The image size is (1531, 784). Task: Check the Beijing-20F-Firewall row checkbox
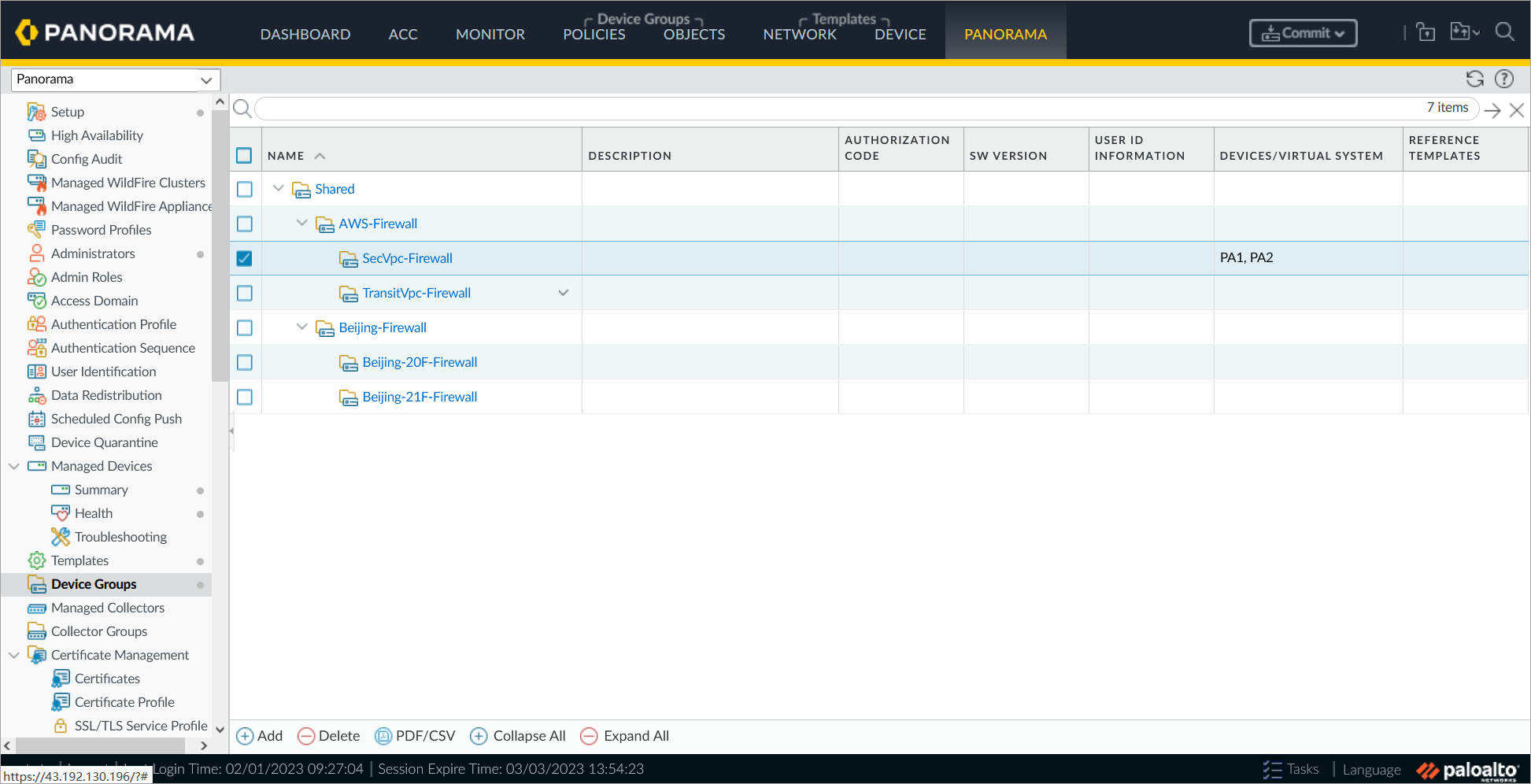coord(244,362)
